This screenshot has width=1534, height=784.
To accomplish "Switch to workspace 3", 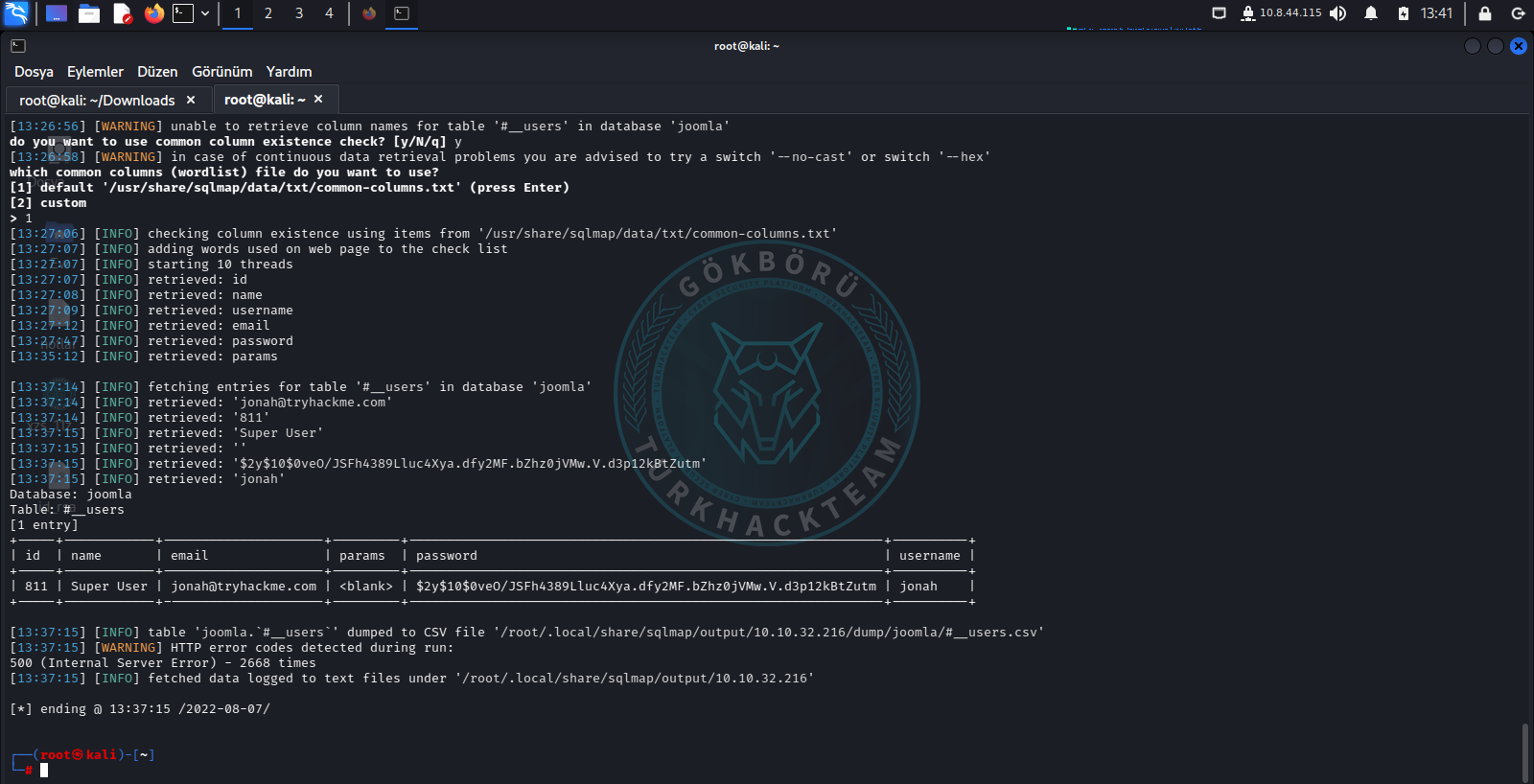I will (x=299, y=13).
